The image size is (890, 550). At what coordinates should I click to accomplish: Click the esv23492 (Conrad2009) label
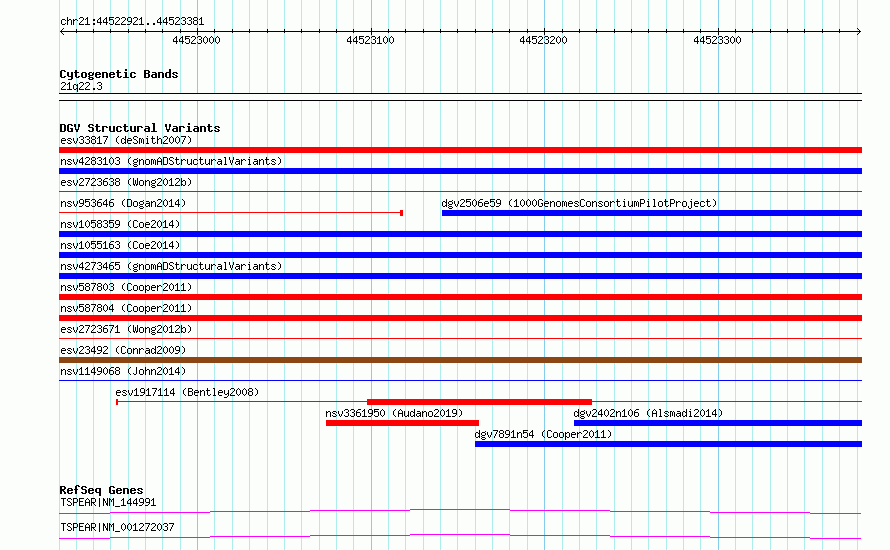click(123, 350)
